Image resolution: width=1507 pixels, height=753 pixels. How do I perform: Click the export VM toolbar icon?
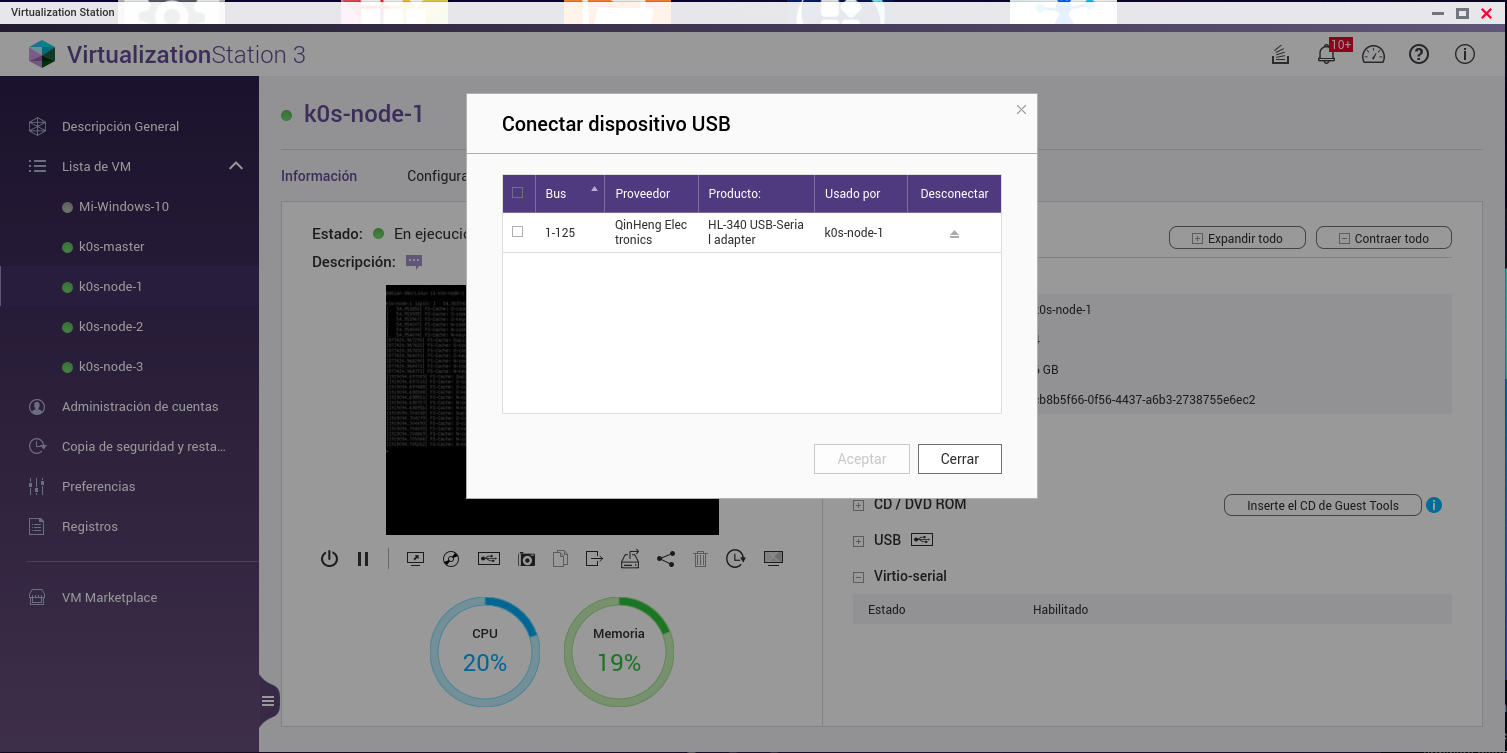pyautogui.click(x=594, y=559)
